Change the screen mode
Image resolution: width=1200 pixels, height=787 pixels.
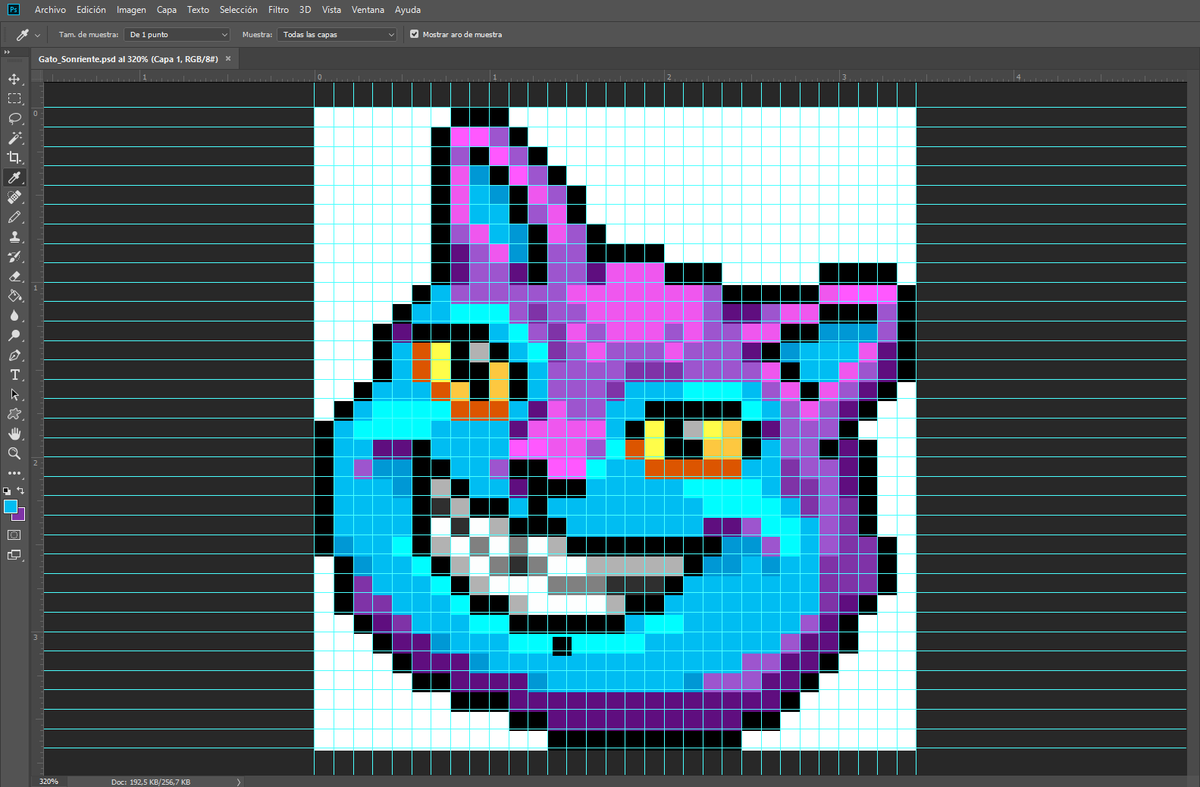(15, 556)
